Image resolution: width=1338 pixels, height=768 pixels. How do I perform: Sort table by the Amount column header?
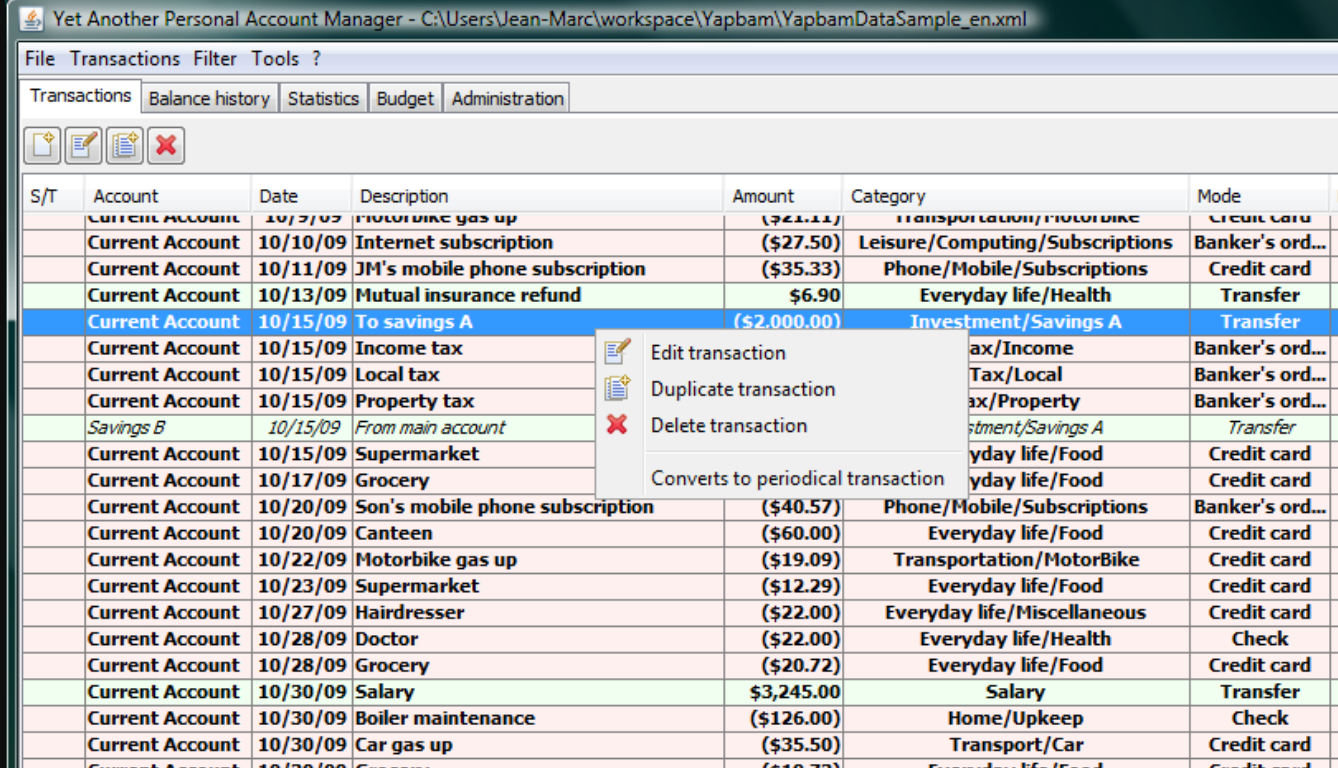(x=763, y=196)
